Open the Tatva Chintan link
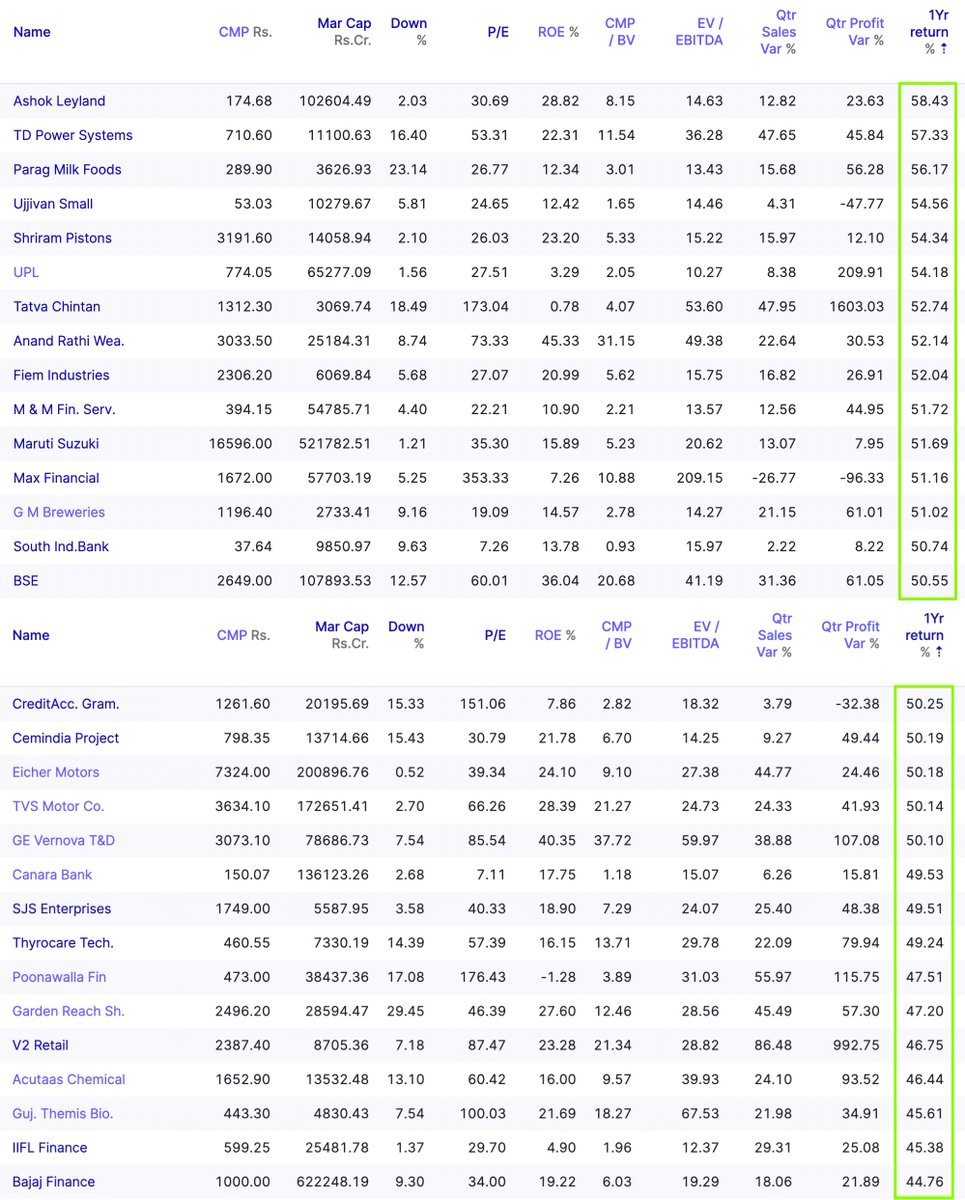 coord(57,307)
